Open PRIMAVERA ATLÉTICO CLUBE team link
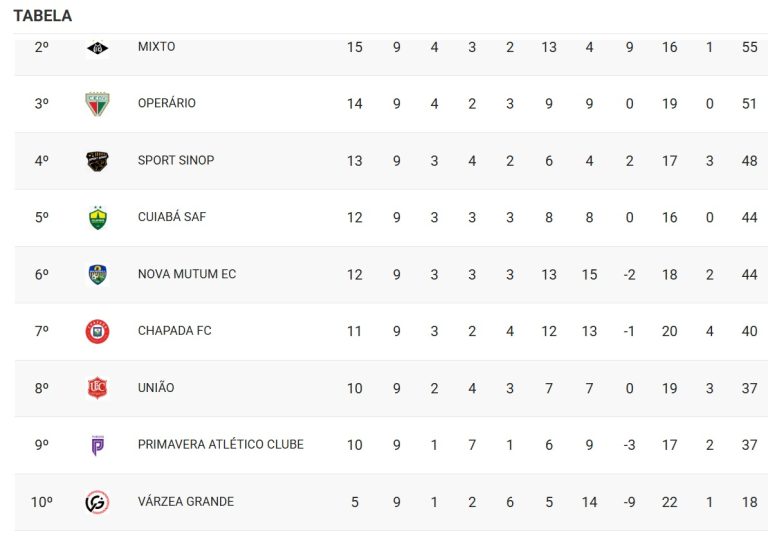 pos(221,444)
